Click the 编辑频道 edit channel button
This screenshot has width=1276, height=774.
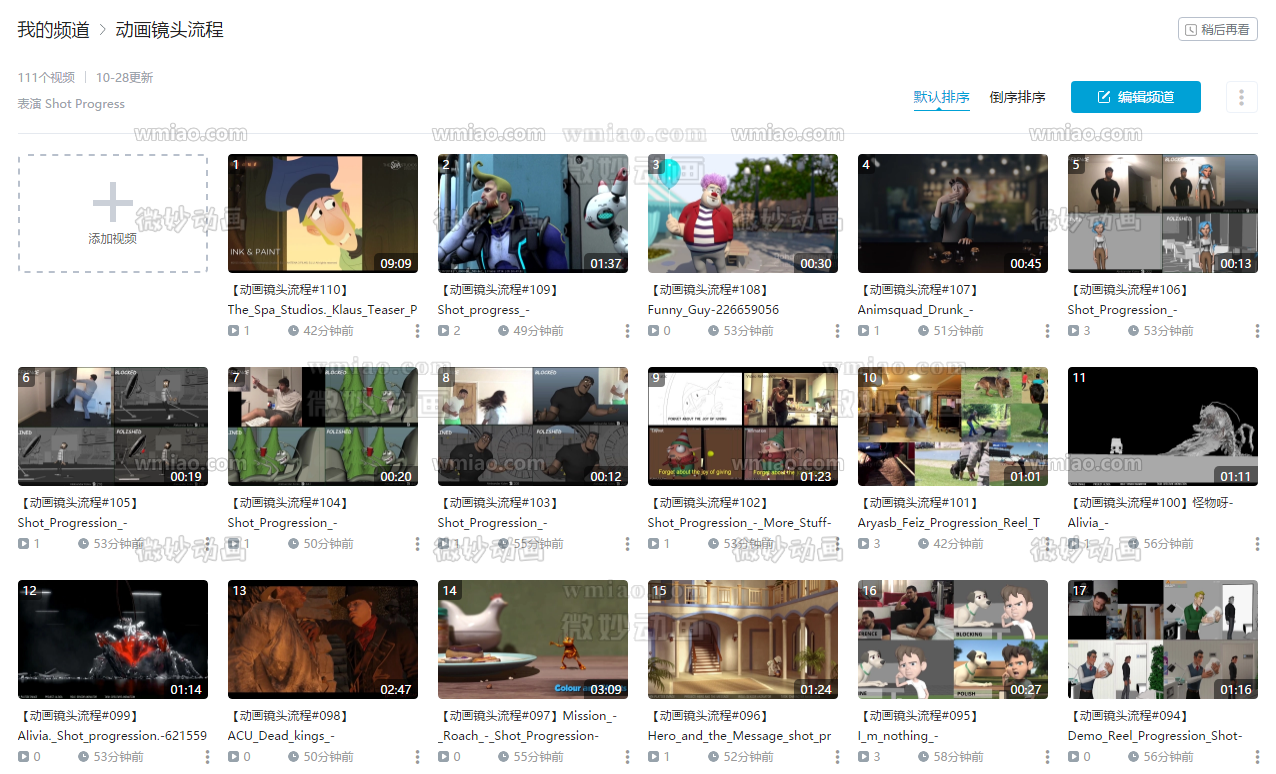(1135, 97)
